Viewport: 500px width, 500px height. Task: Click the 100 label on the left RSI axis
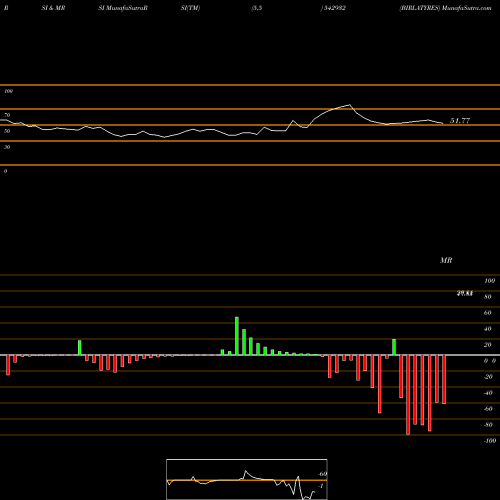coord(8,91)
